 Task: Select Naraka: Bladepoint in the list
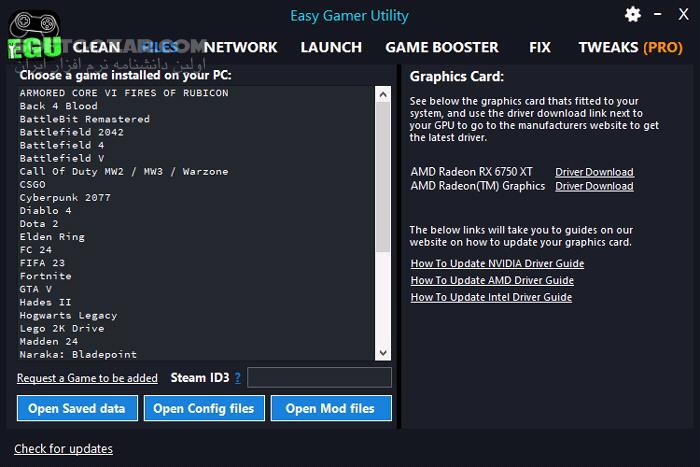pos(196,354)
